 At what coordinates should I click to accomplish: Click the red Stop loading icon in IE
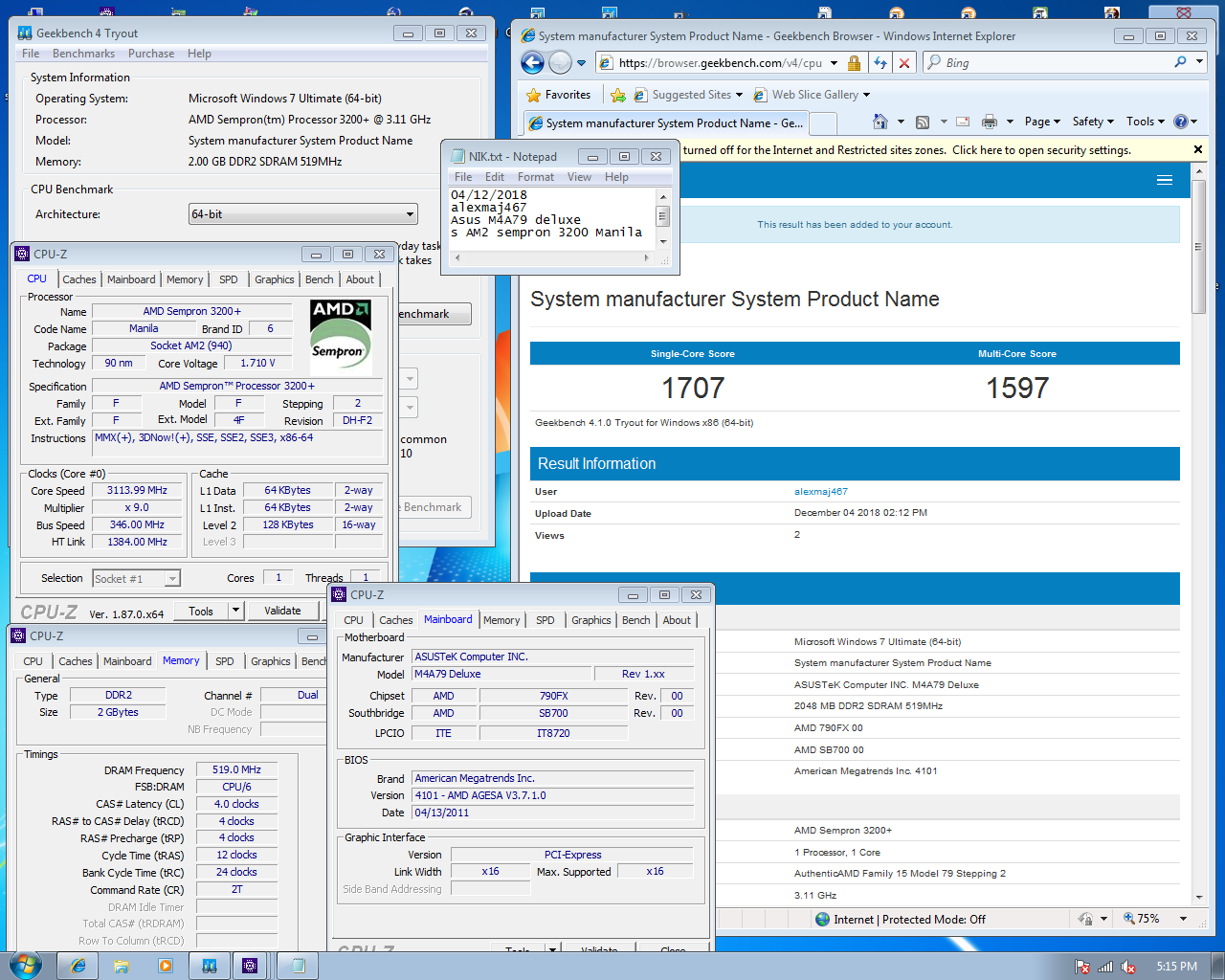pos(904,63)
